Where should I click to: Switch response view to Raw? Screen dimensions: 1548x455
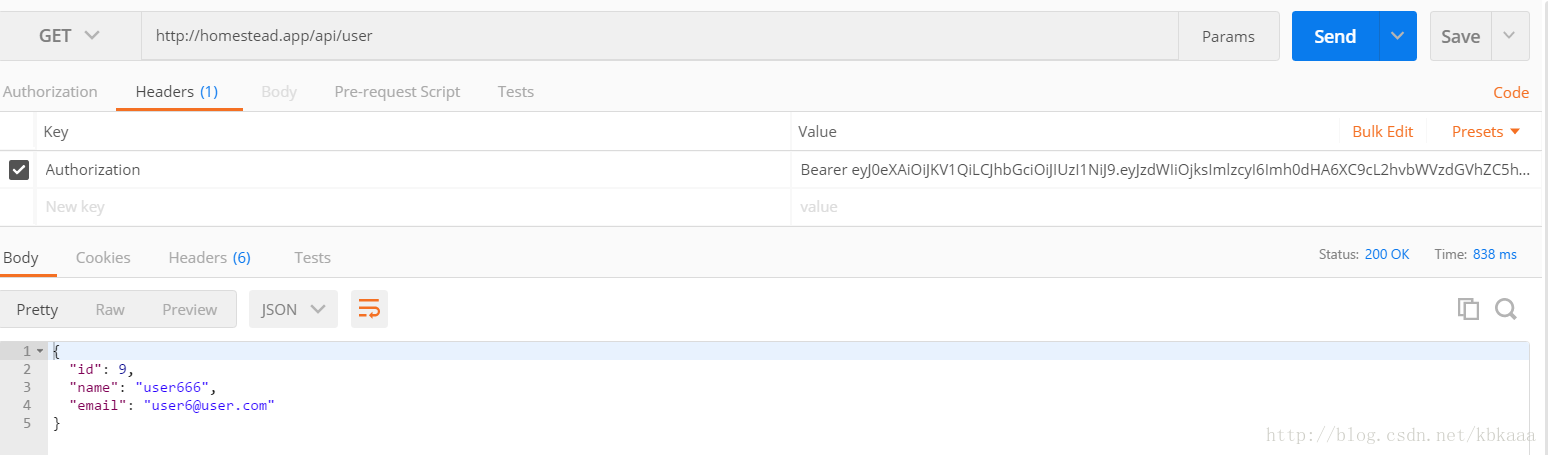[x=110, y=309]
